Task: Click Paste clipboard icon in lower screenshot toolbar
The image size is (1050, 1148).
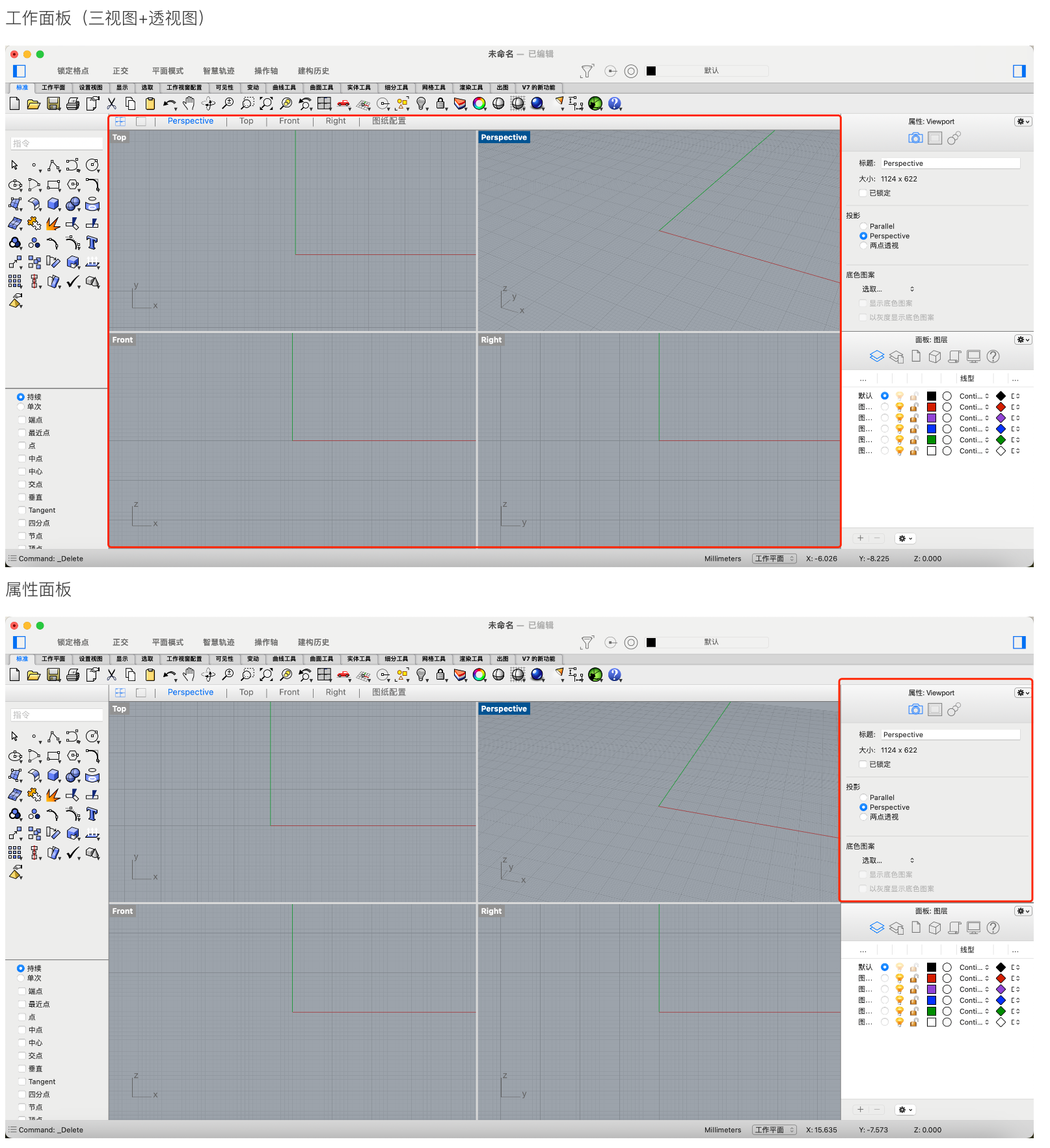Action: click(150, 675)
